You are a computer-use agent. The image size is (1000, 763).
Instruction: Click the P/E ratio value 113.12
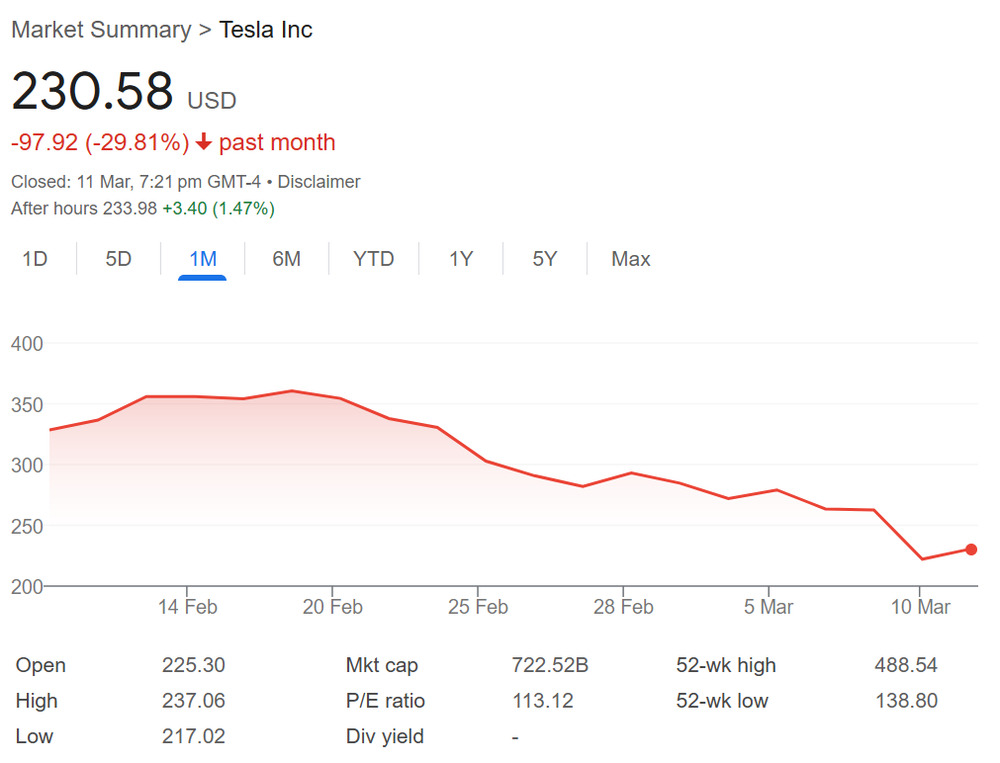(x=543, y=701)
